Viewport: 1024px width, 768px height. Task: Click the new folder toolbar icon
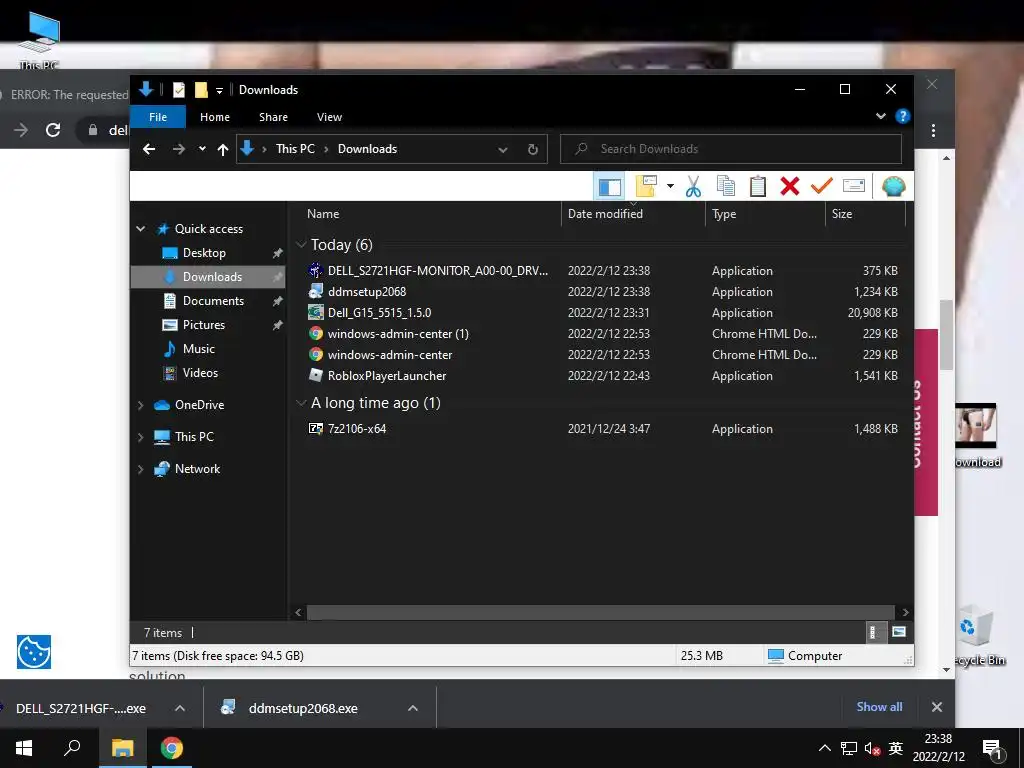point(646,186)
